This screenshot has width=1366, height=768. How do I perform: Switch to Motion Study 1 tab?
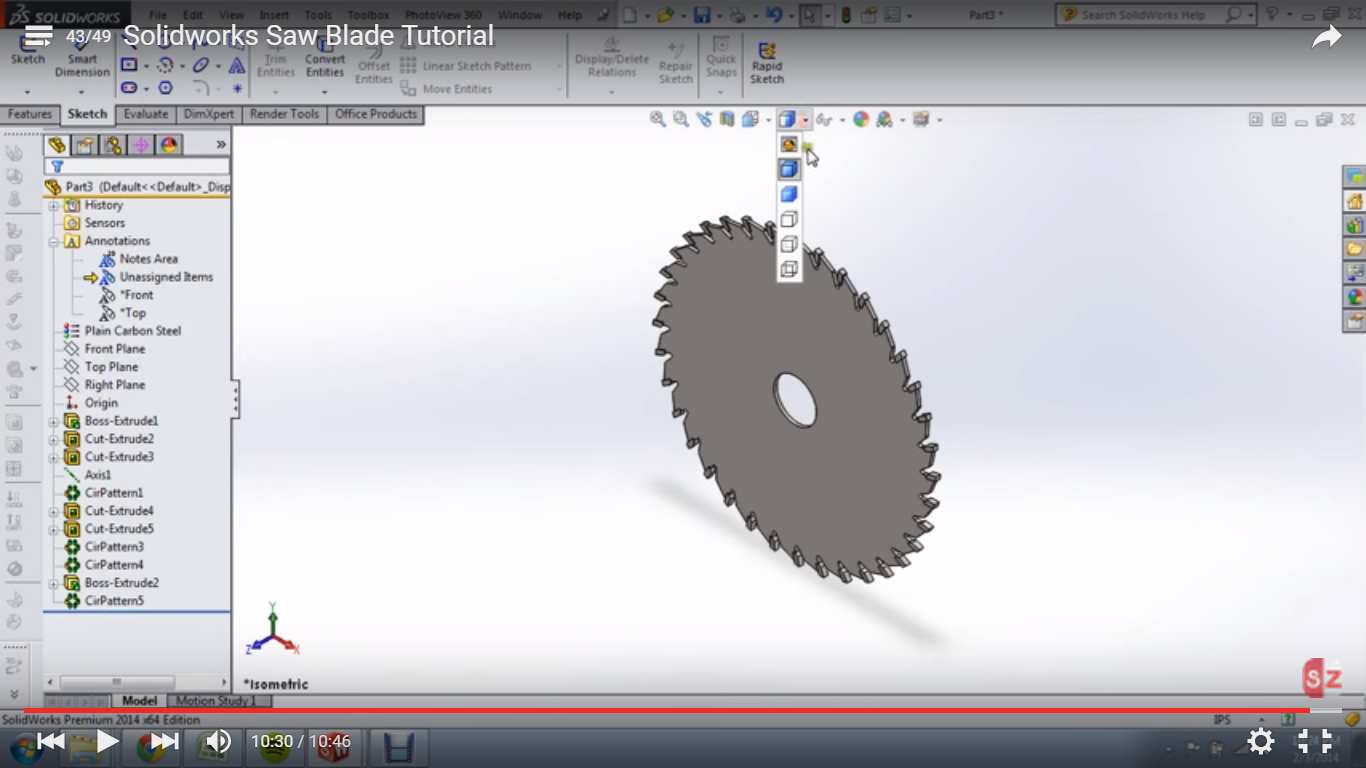click(217, 701)
